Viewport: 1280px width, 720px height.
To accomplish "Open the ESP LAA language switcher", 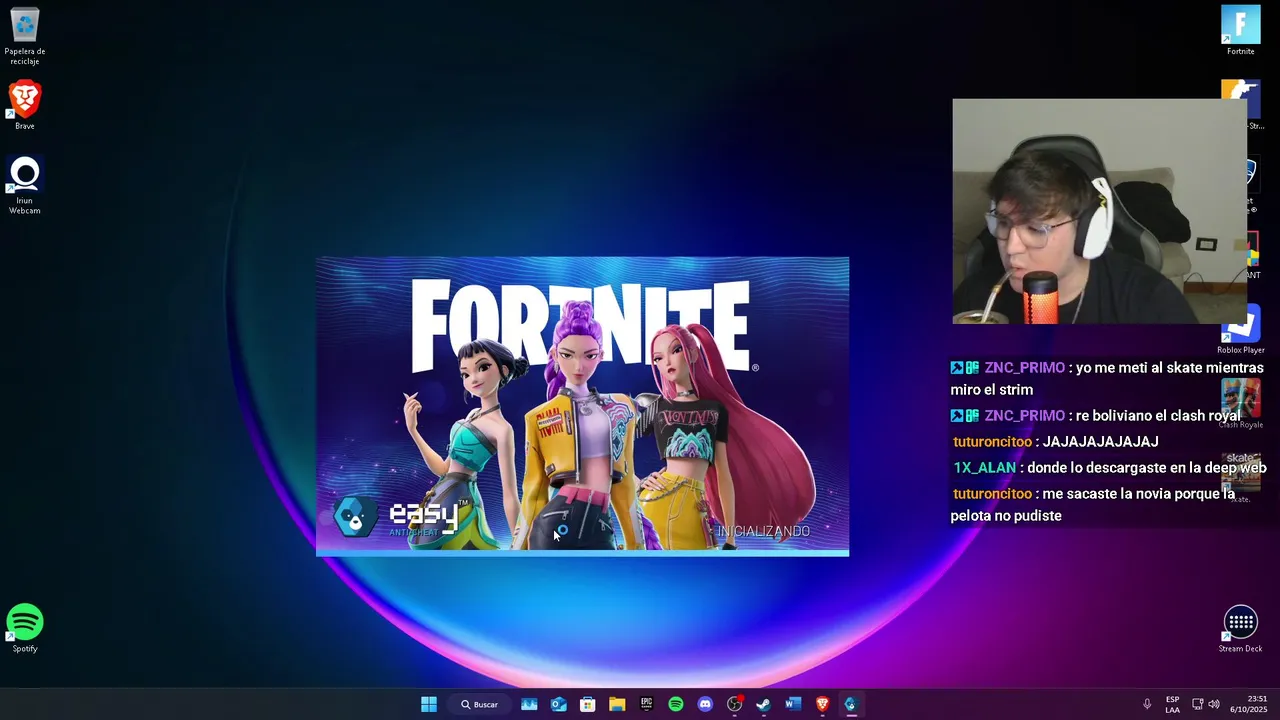I will (x=1172, y=704).
